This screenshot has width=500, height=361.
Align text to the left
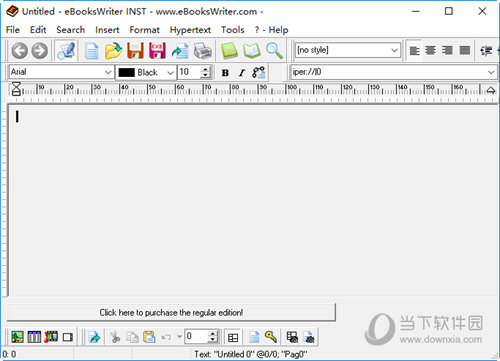414,51
